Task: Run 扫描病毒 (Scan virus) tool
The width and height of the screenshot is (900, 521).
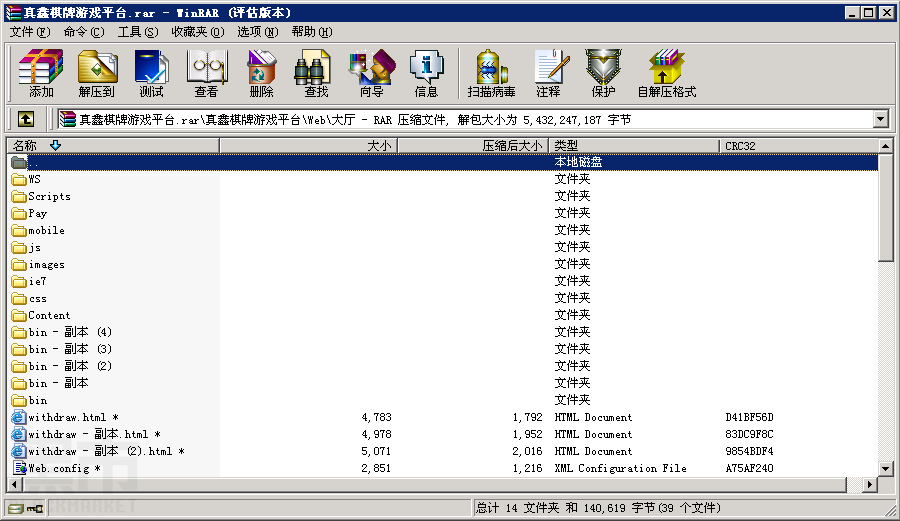Action: [x=491, y=73]
